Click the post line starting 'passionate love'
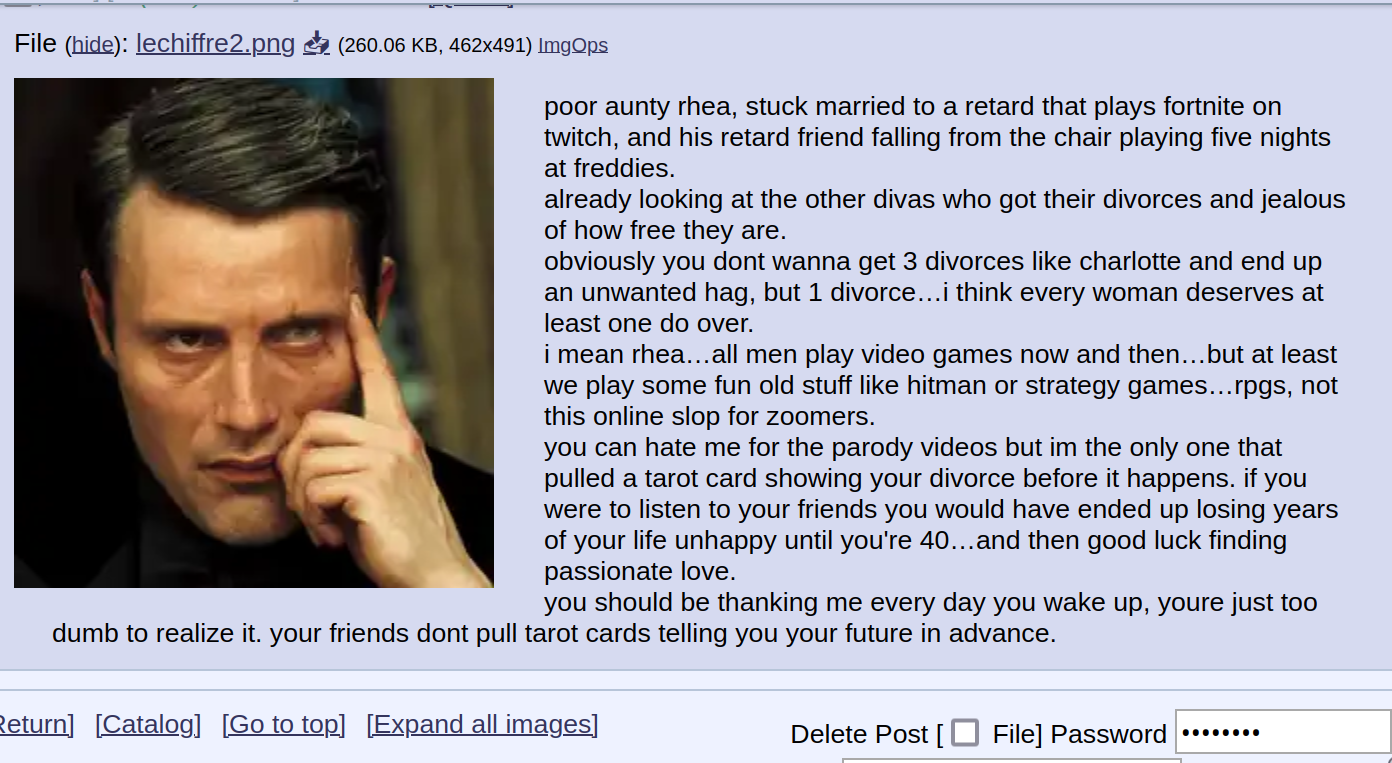The image size is (1392, 763). coord(640,571)
